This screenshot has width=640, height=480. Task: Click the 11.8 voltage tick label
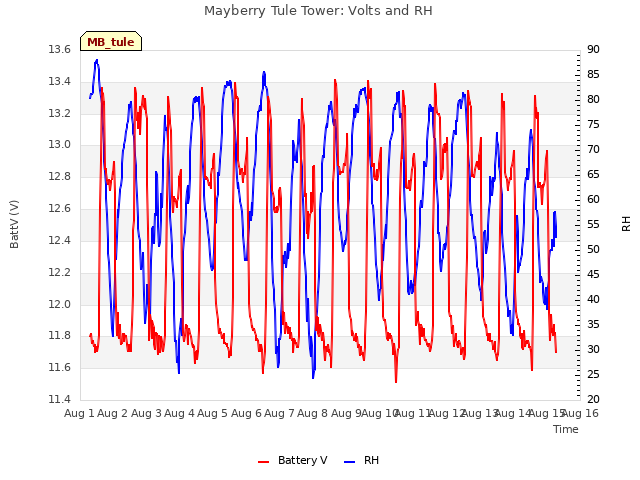[59, 336]
